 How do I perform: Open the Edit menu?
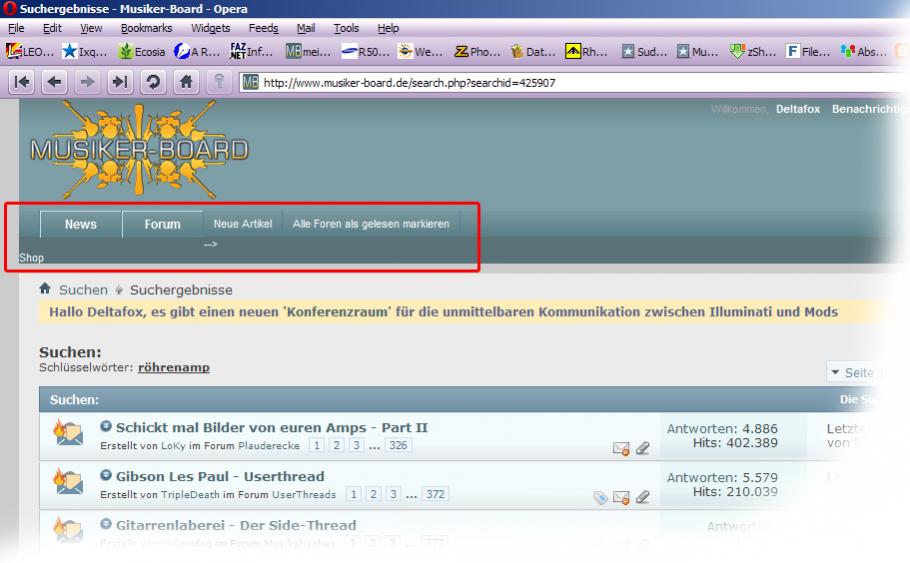click(52, 28)
